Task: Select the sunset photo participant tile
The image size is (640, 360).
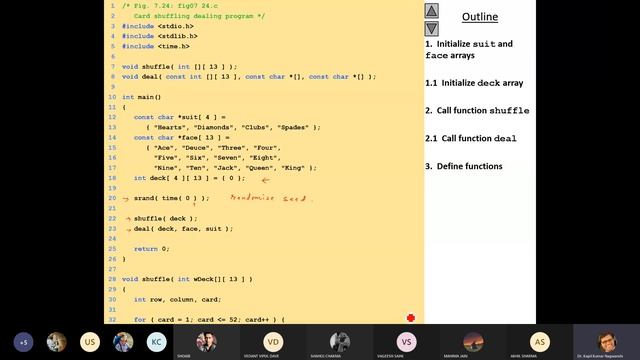Action: point(473,342)
